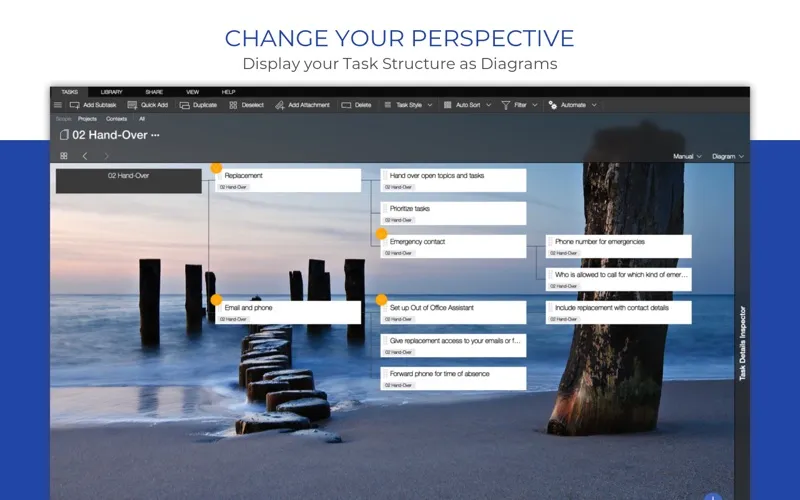Click the Add Subtask label
This screenshot has width=800, height=500.
click(99, 105)
